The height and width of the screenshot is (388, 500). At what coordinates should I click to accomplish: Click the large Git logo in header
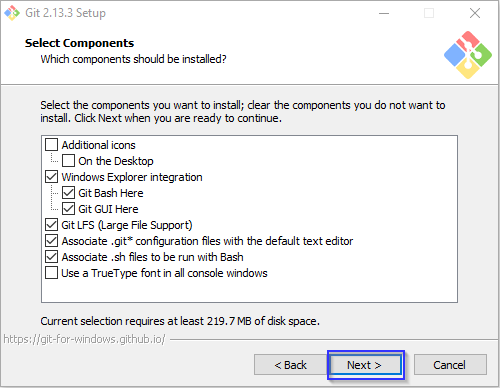pos(468,55)
